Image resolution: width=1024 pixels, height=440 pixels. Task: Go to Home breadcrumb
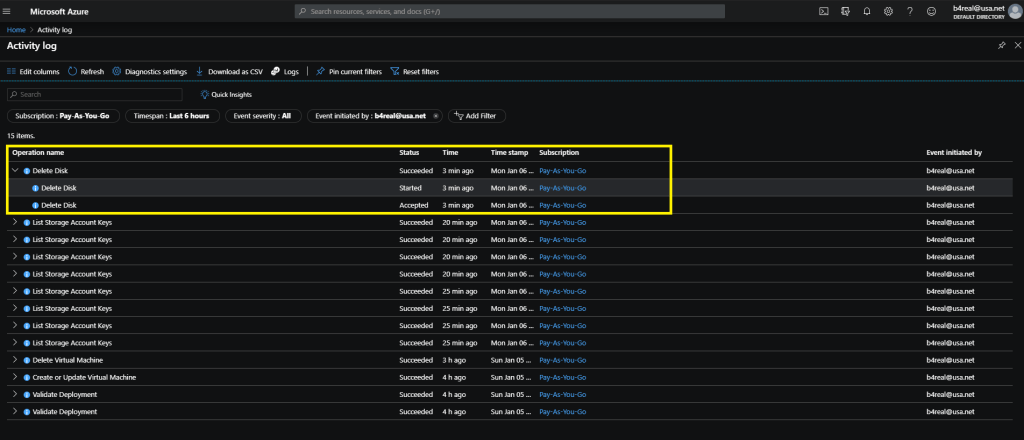point(16,30)
